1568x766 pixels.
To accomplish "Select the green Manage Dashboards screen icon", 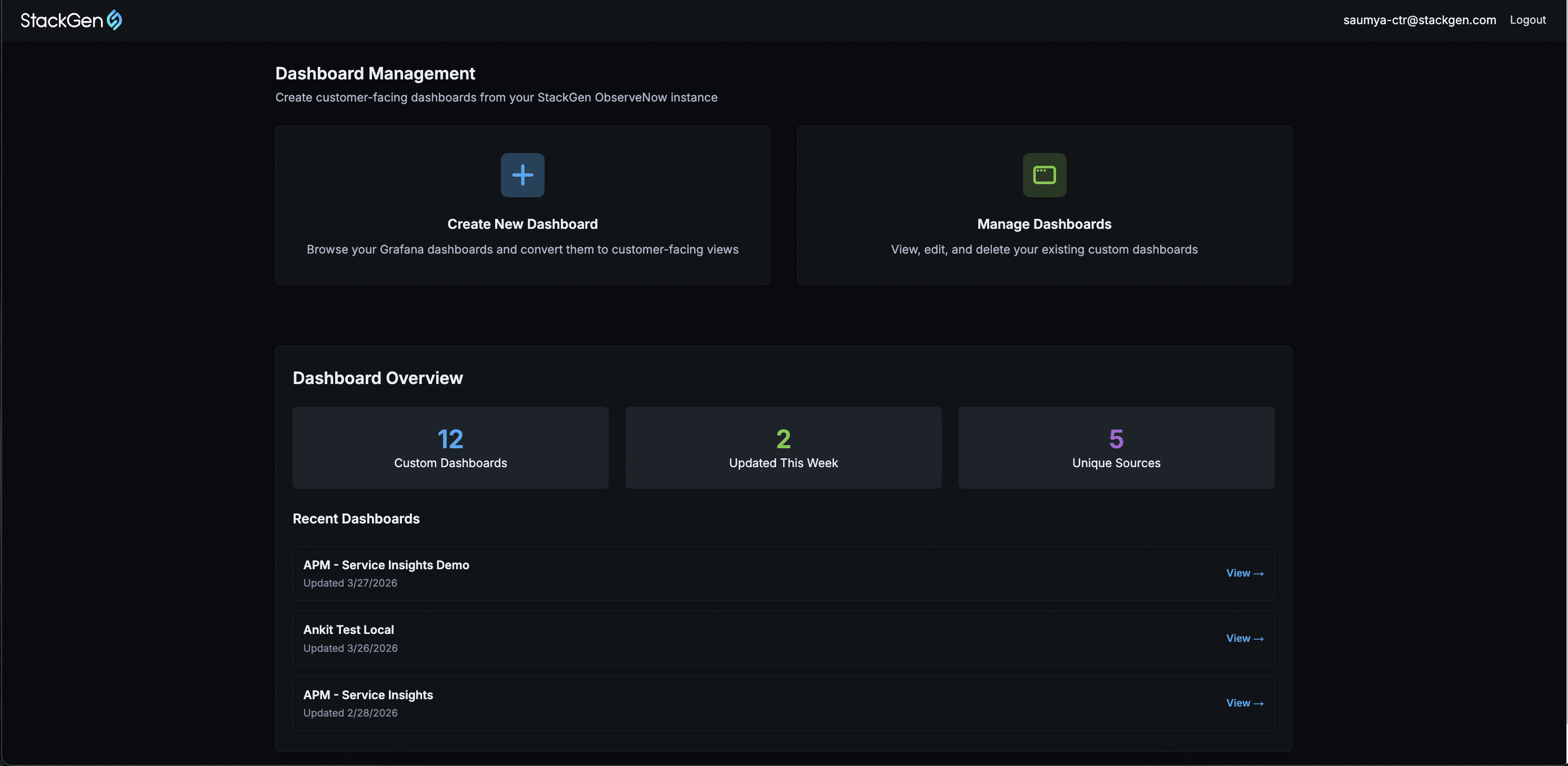I will (1043, 175).
